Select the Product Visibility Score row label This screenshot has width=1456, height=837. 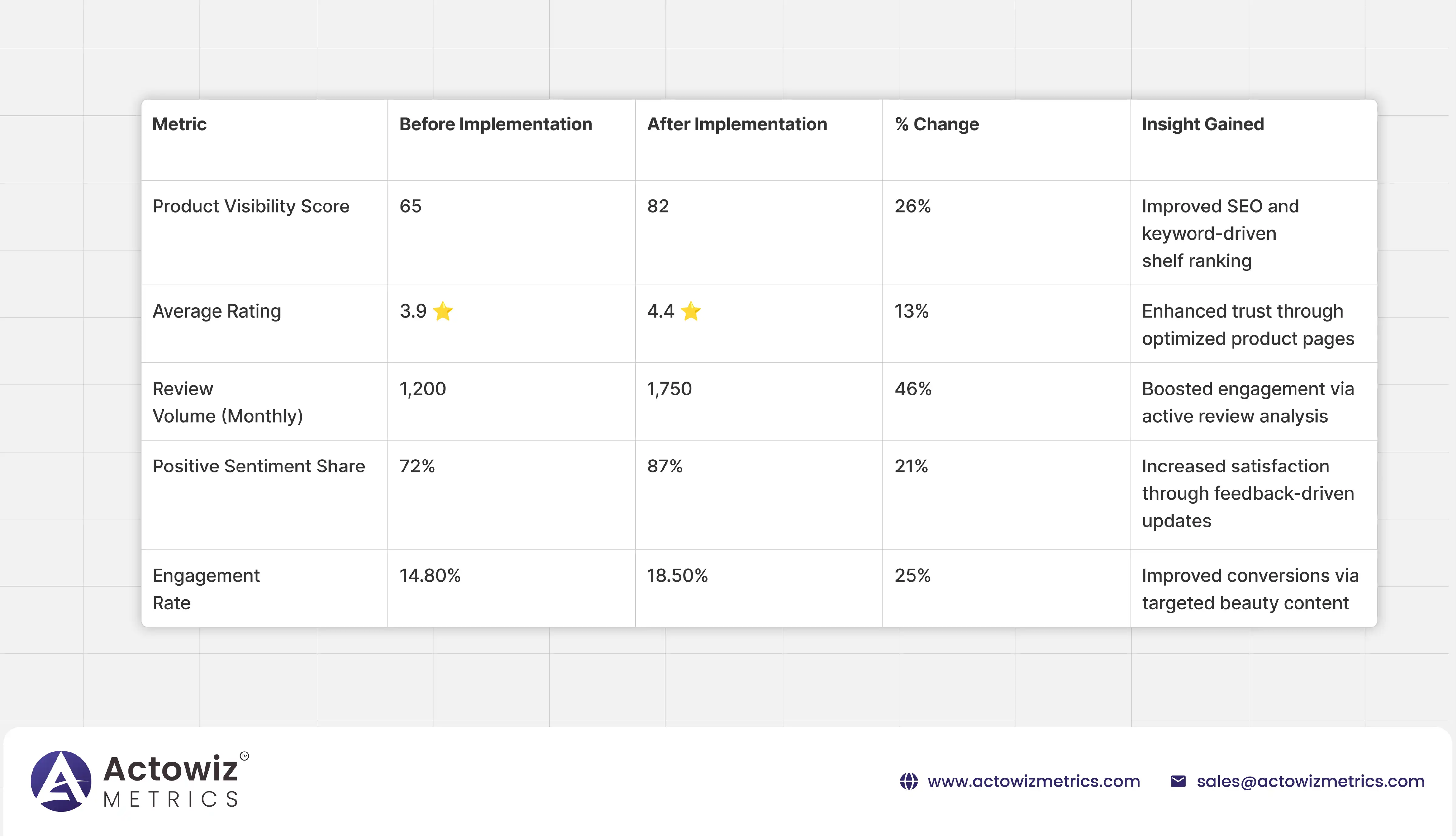(251, 206)
